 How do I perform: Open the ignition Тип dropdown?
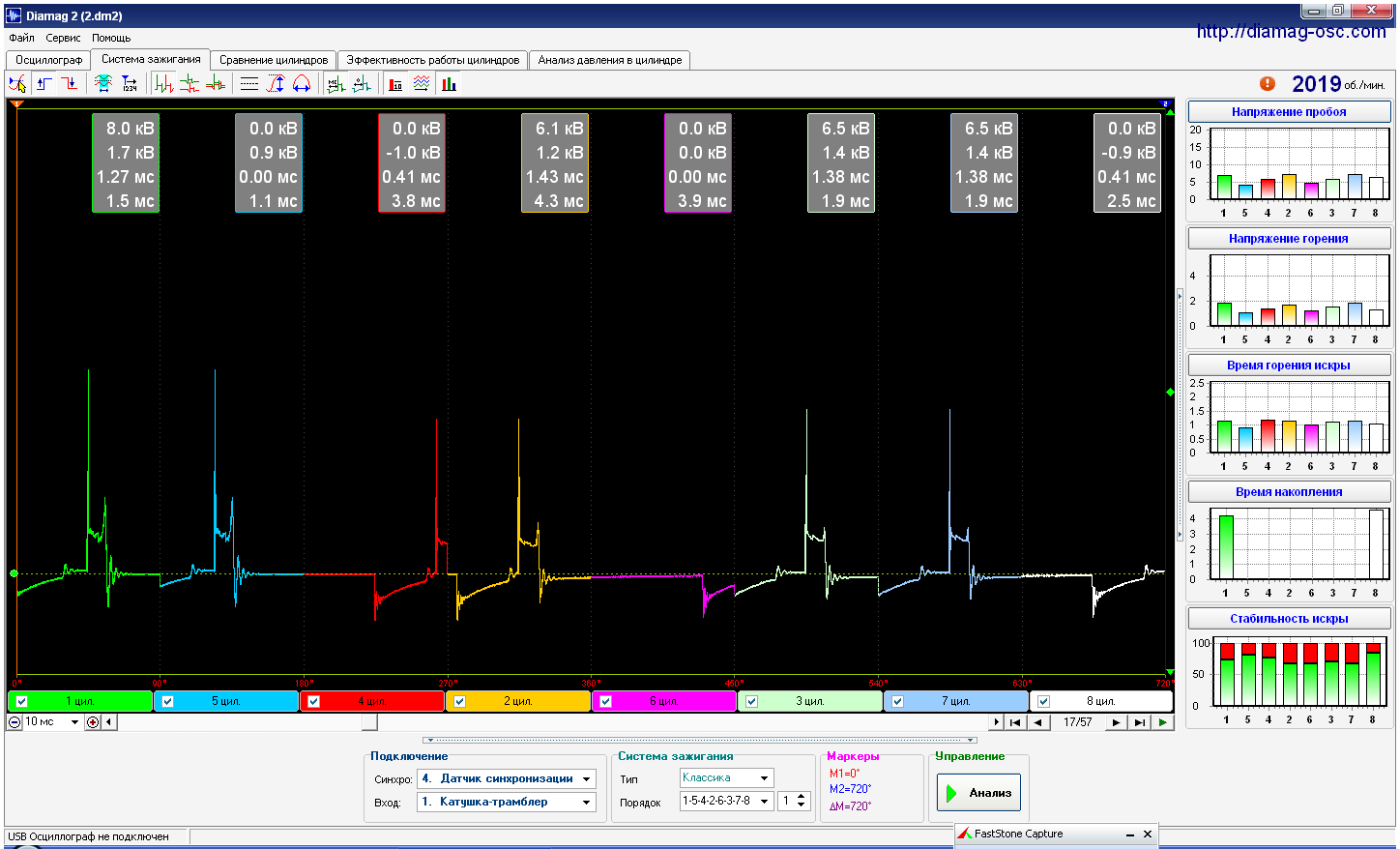coord(764,778)
